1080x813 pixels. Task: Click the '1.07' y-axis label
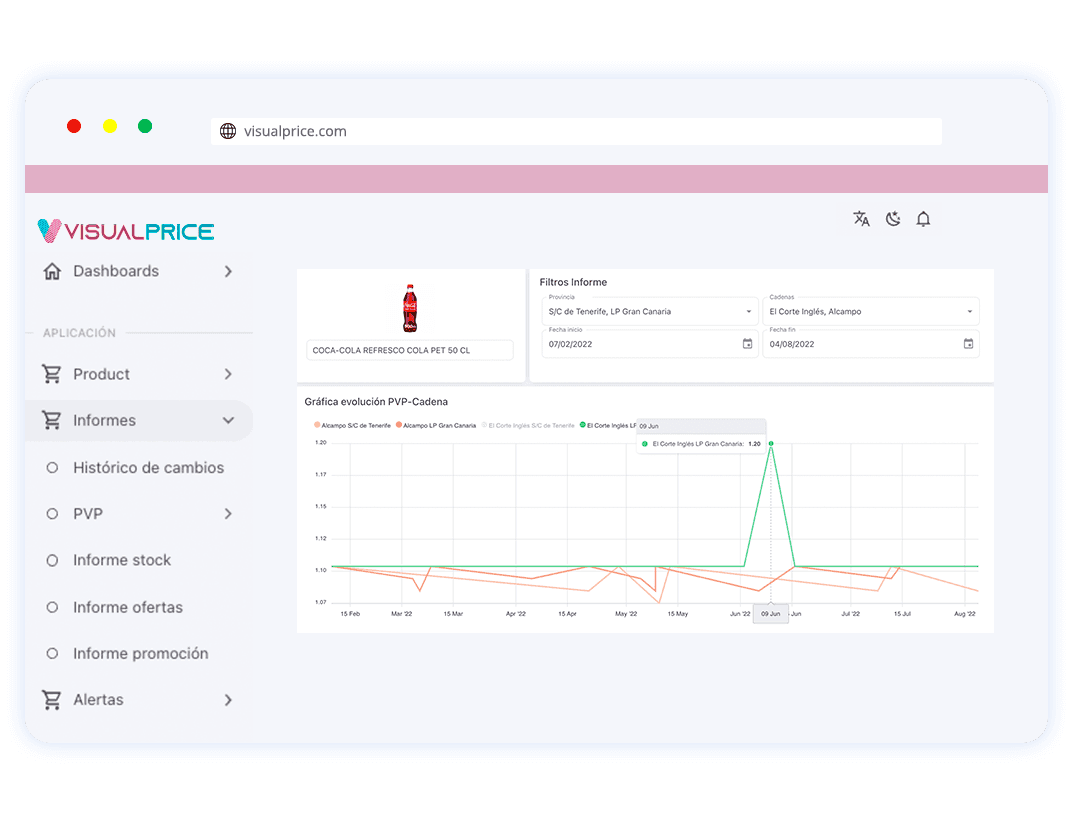tap(320, 602)
